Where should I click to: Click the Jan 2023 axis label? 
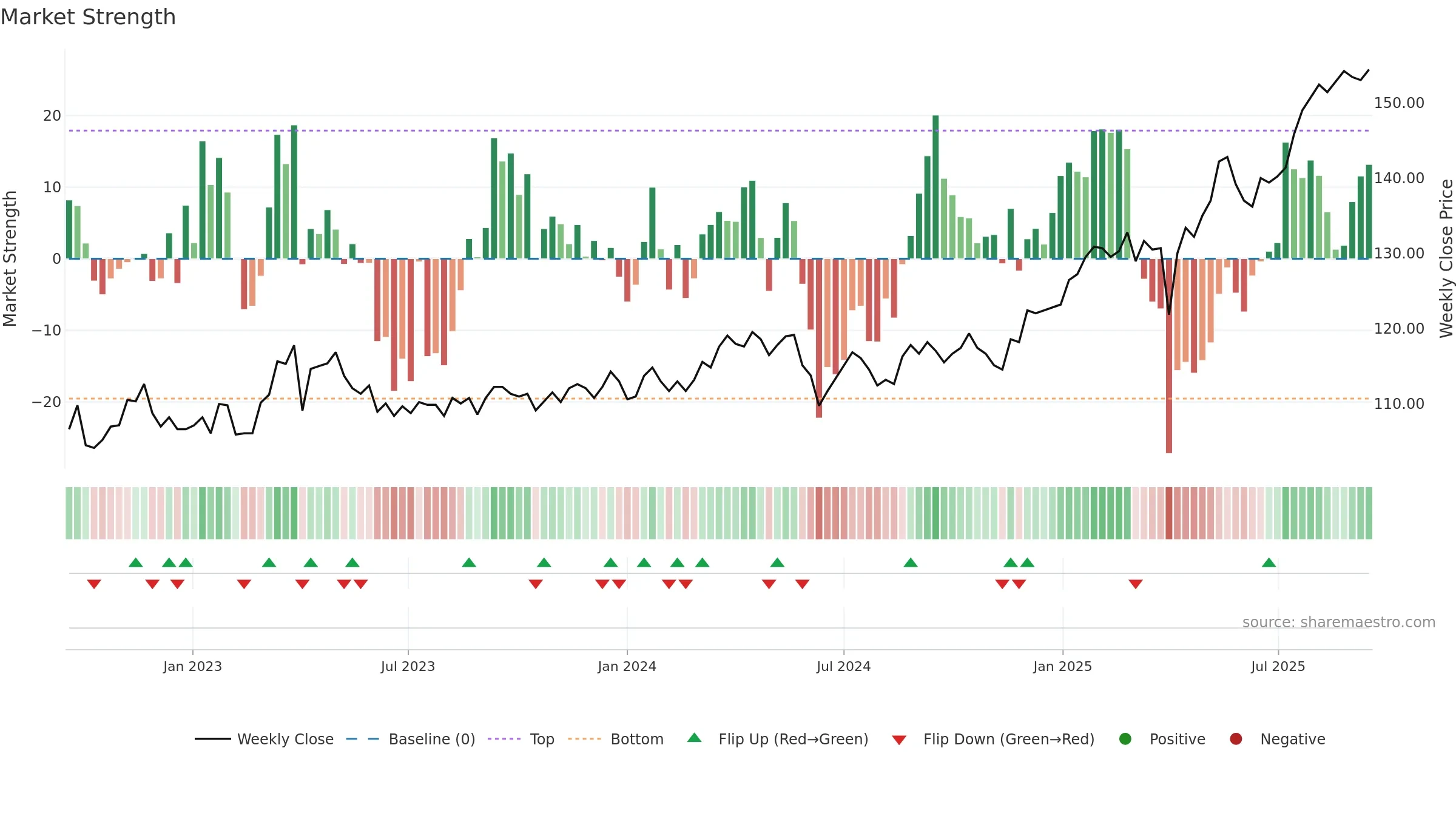pyautogui.click(x=192, y=666)
